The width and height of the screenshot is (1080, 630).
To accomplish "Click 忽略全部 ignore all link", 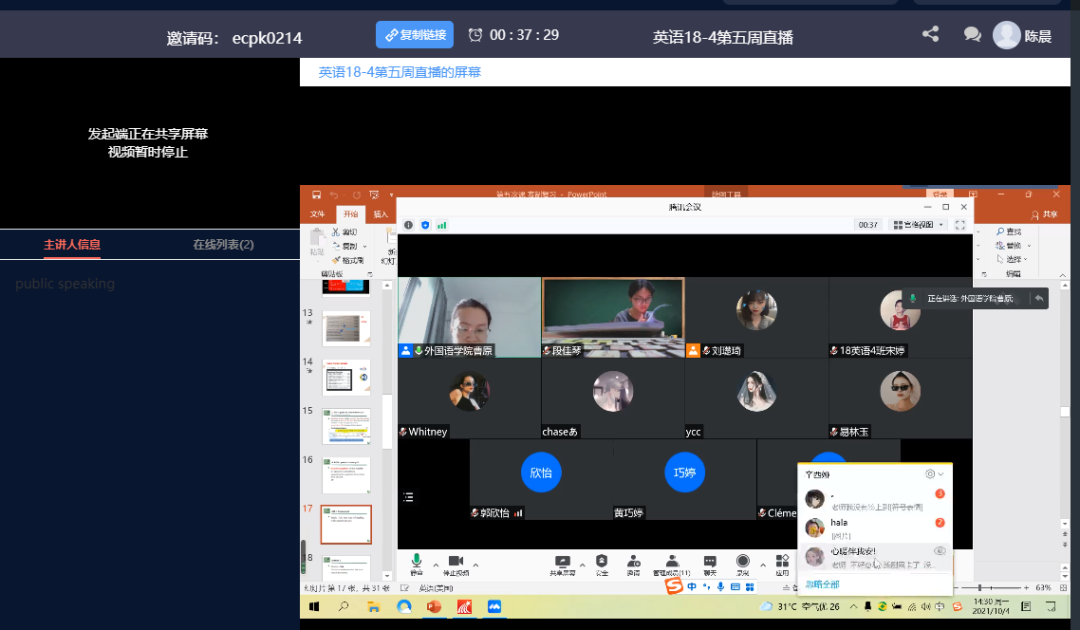I will pyautogui.click(x=822, y=584).
